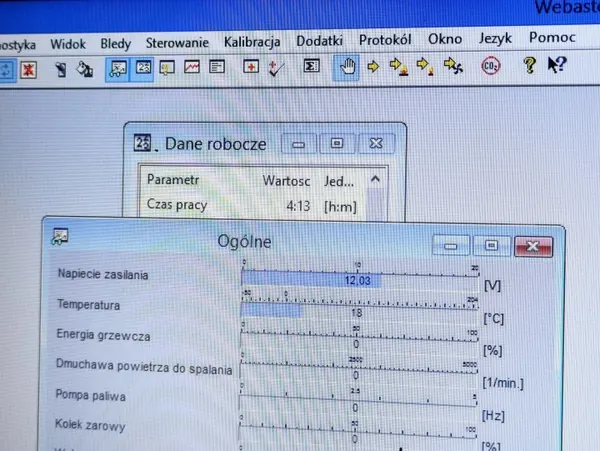This screenshot has height=451, width=600.
Task: Click the Dmuchawa powietrza gauge scale
Action: 359,368
